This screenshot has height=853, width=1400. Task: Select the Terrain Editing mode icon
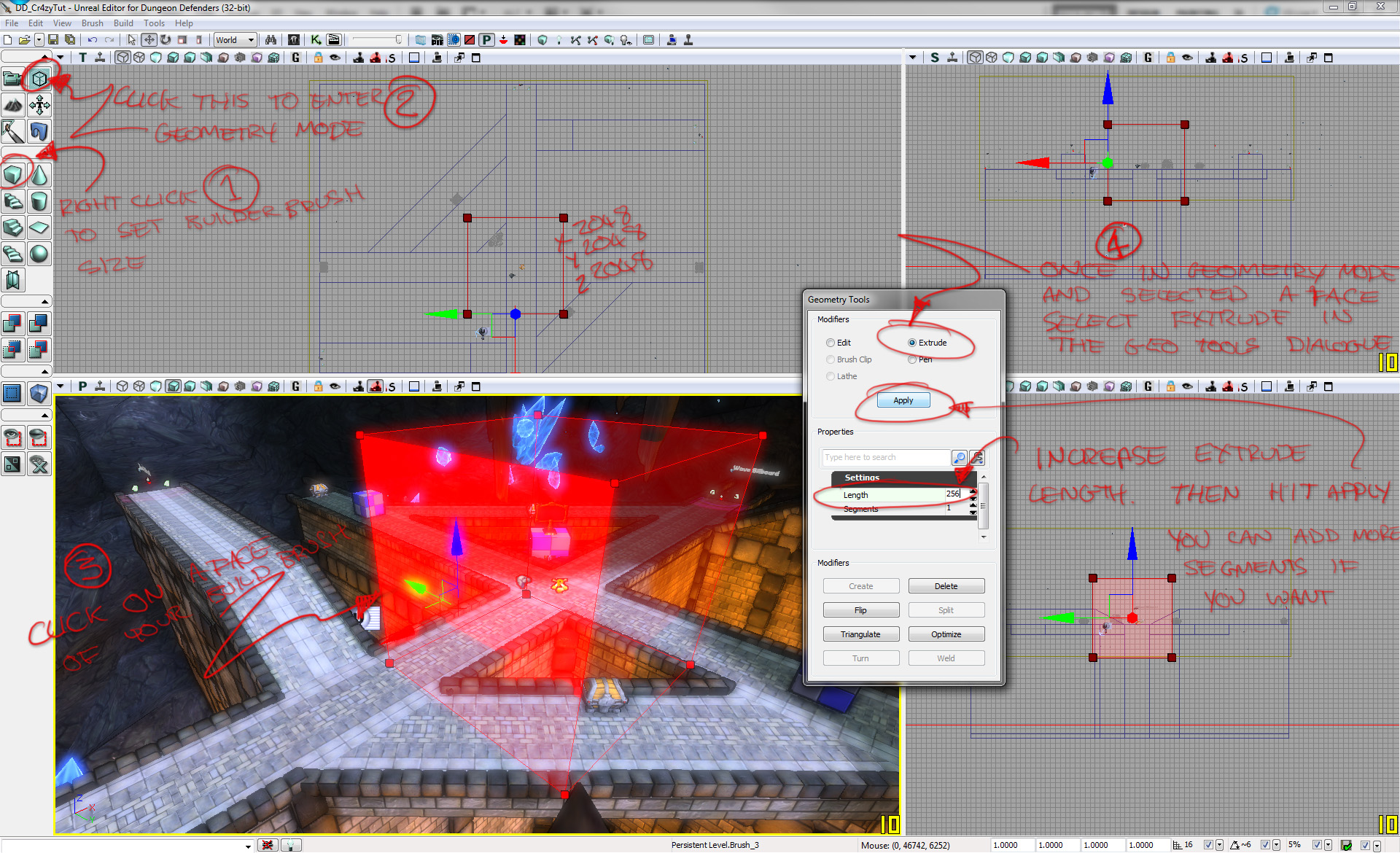13,106
